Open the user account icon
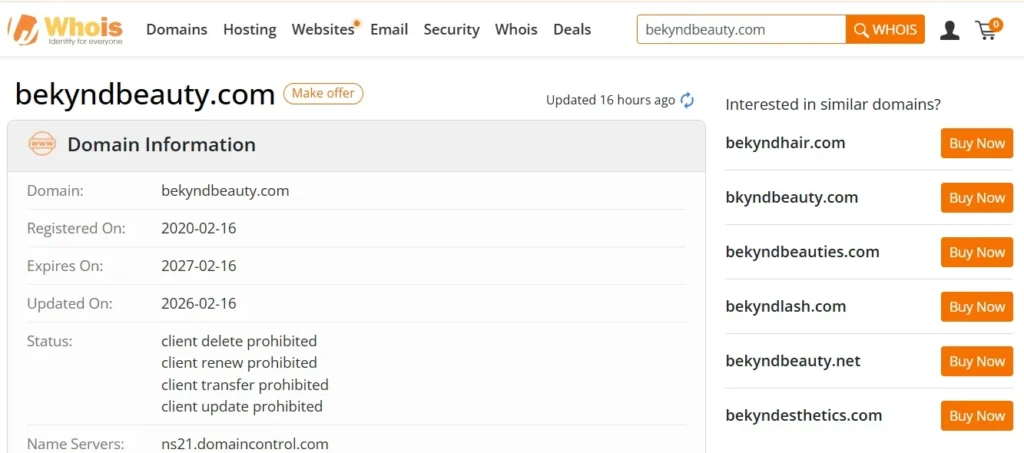Screen dimensions: 1024x453 click(x=950, y=30)
